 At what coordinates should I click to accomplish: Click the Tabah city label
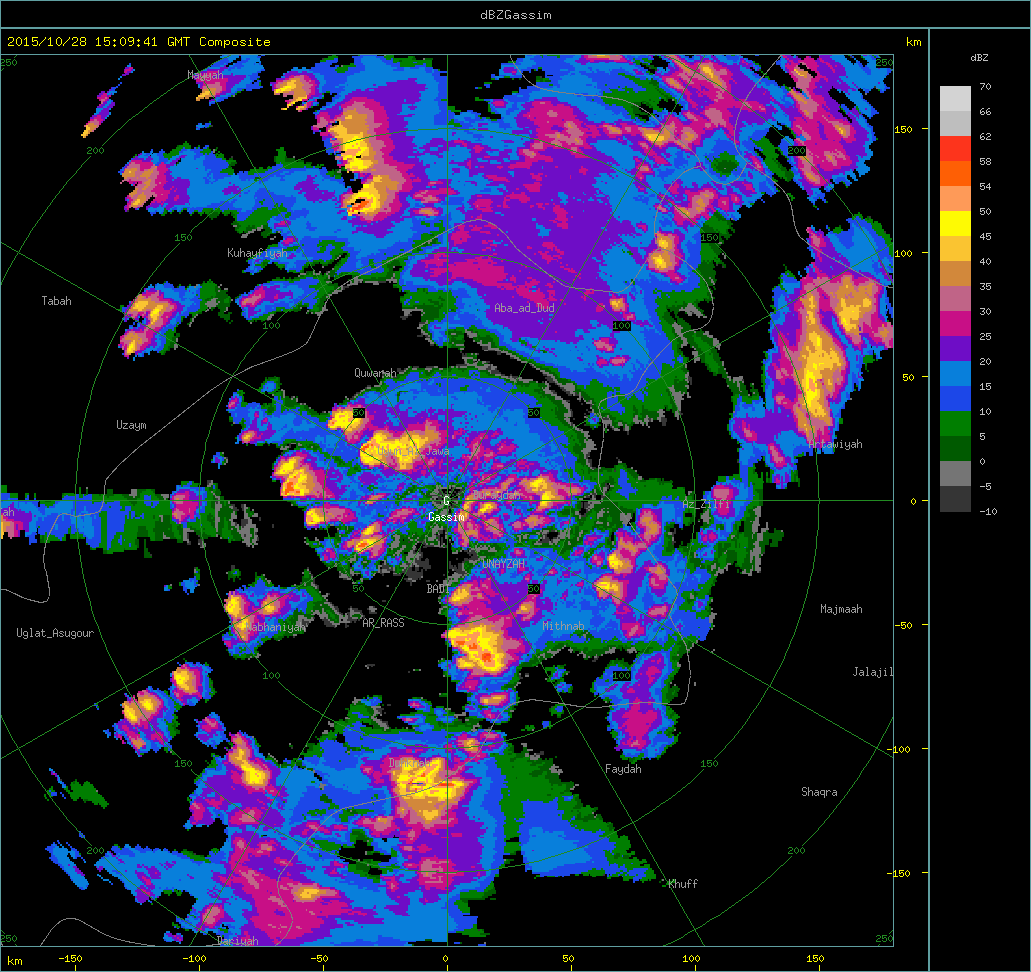click(57, 301)
